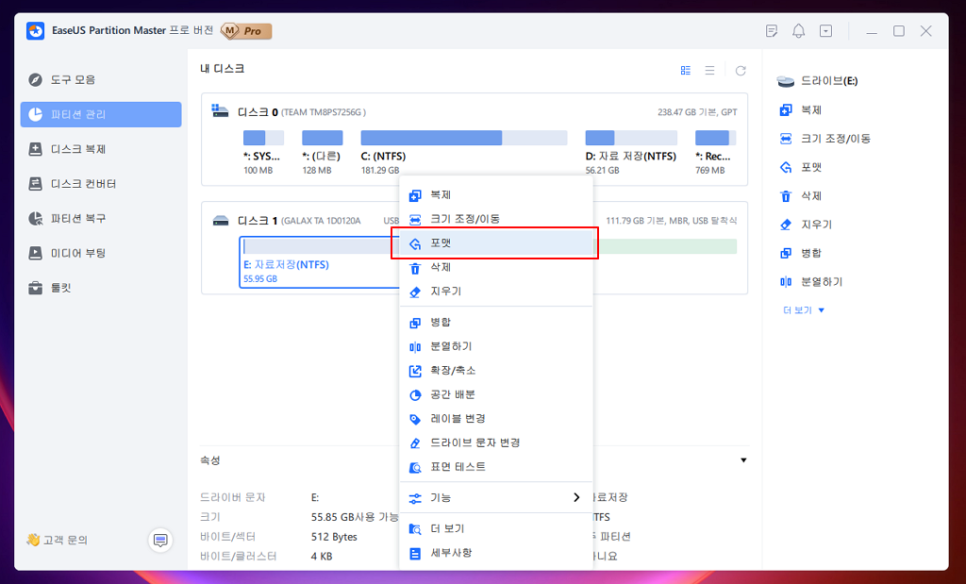Open the title bar dropdown menu icon

coord(826,31)
